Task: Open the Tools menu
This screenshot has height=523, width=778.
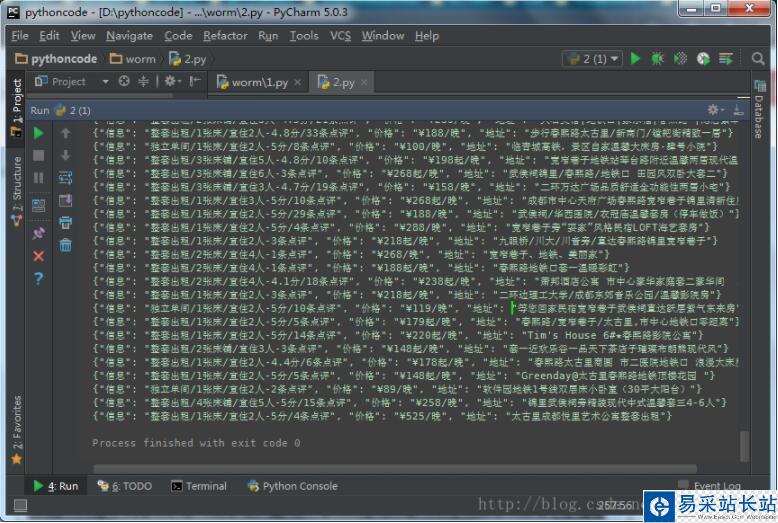Action: pos(304,36)
